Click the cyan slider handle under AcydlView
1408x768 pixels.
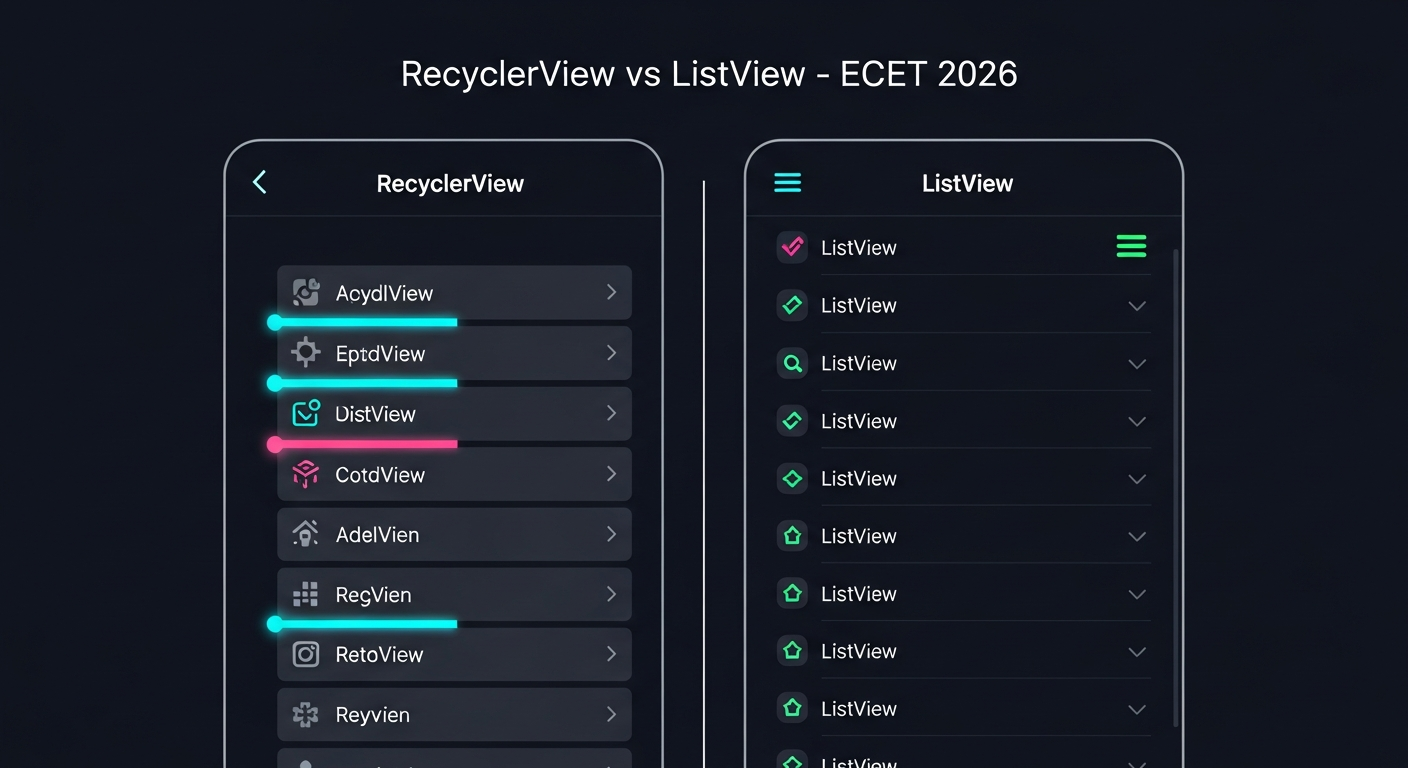[275, 322]
